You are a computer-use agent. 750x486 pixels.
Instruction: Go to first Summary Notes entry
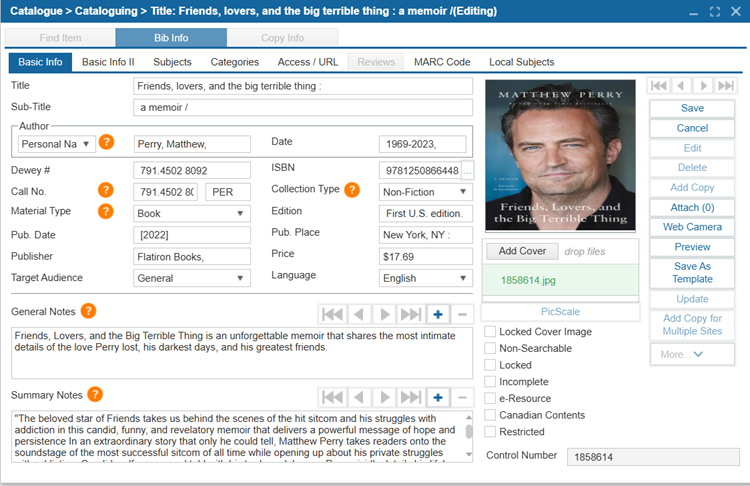pyautogui.click(x=332, y=398)
